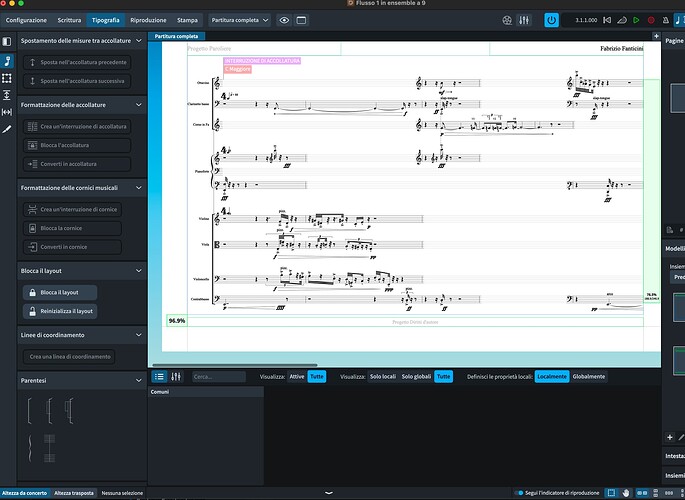Select the pen-shaped tool in left toolbox
This screenshot has height=500, width=685.
pyautogui.click(x=7, y=130)
